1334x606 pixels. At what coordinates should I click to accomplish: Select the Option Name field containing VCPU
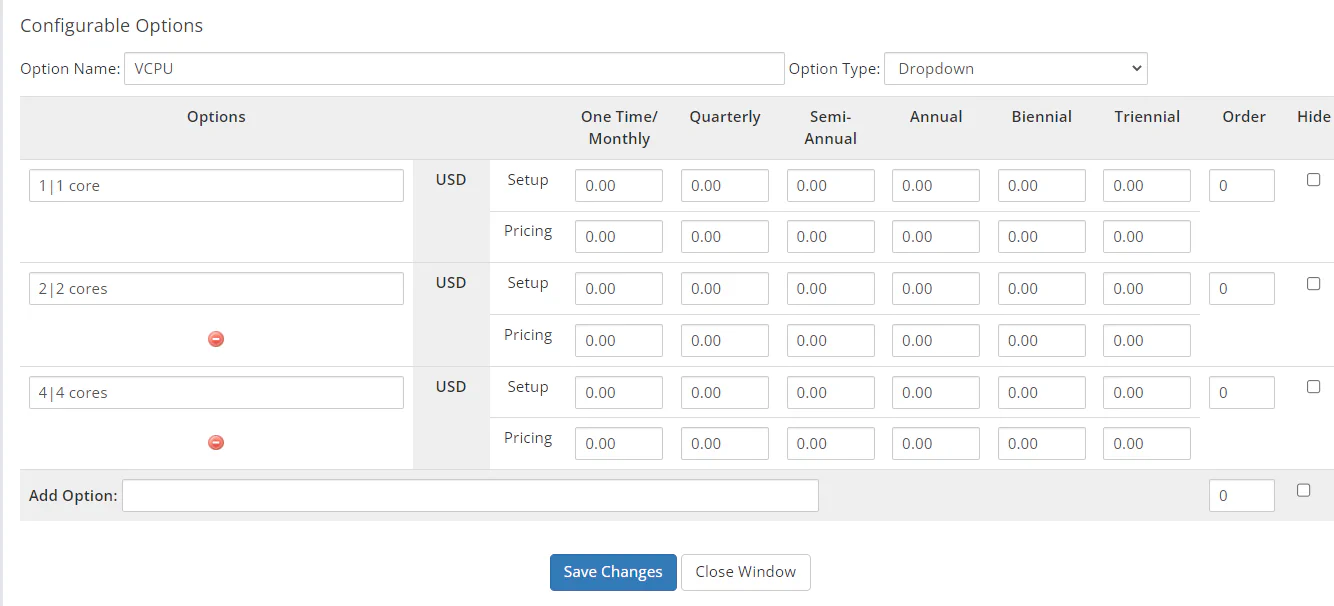[454, 68]
